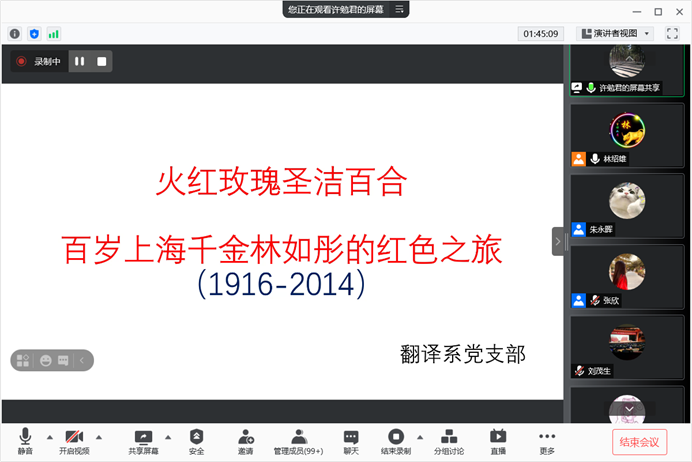Screen dimensions: 692x462
Task: Enter full screen mode
Action: [x=672, y=33]
